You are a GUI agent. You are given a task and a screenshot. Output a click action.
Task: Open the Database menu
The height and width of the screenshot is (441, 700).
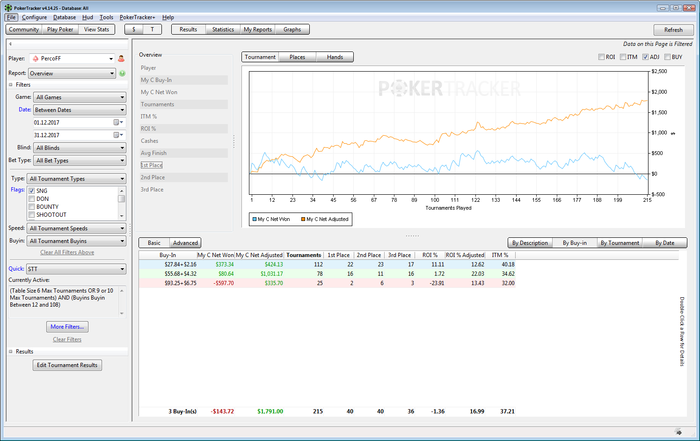tap(64, 17)
